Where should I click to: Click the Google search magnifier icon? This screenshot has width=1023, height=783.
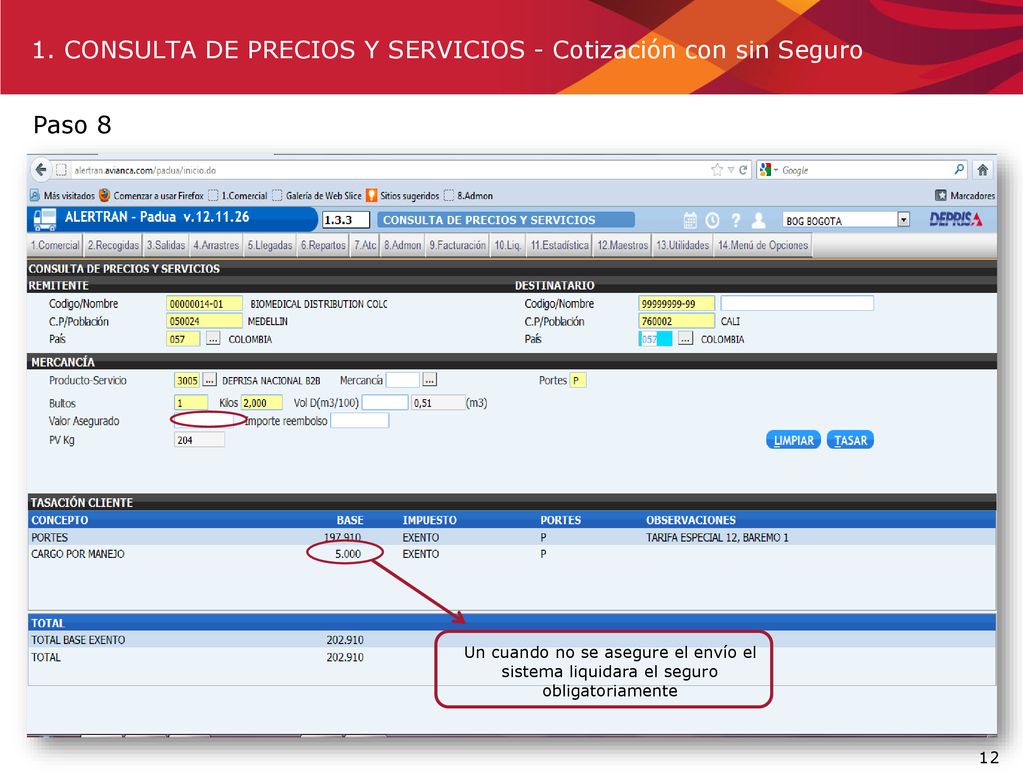(x=959, y=170)
